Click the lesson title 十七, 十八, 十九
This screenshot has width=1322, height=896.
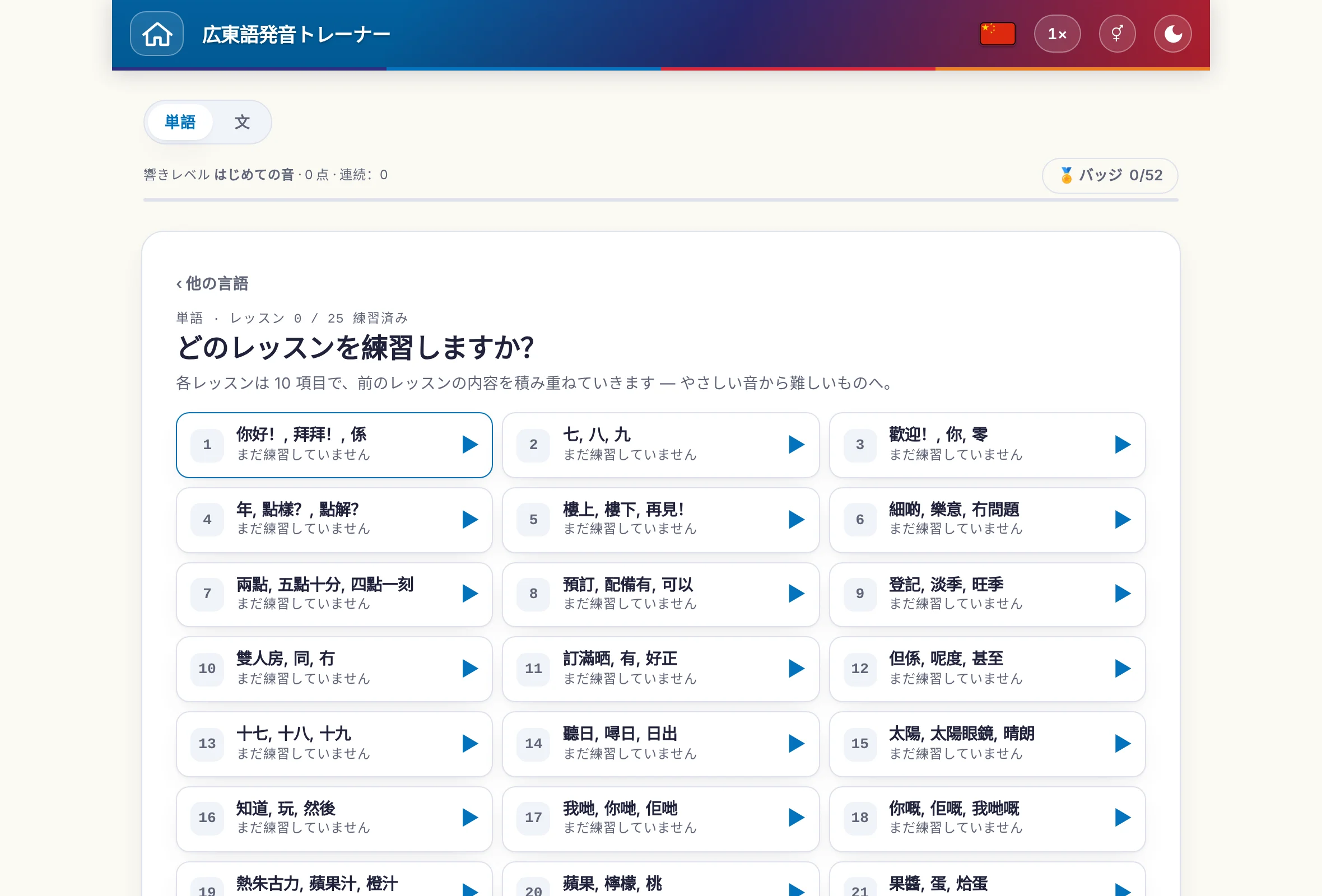[294, 734]
